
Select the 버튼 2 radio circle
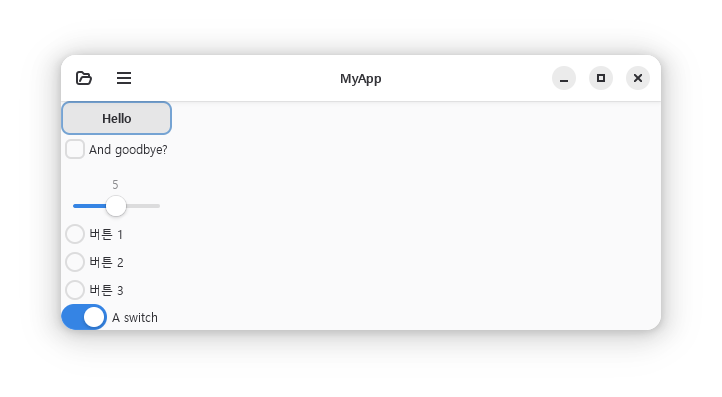[75, 262]
